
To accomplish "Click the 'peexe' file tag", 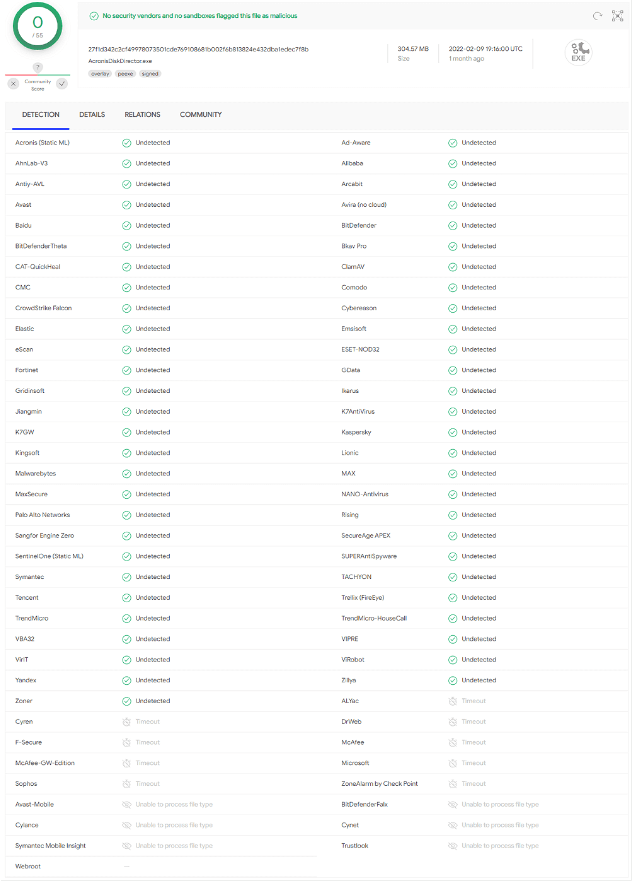I will coord(125,73).
